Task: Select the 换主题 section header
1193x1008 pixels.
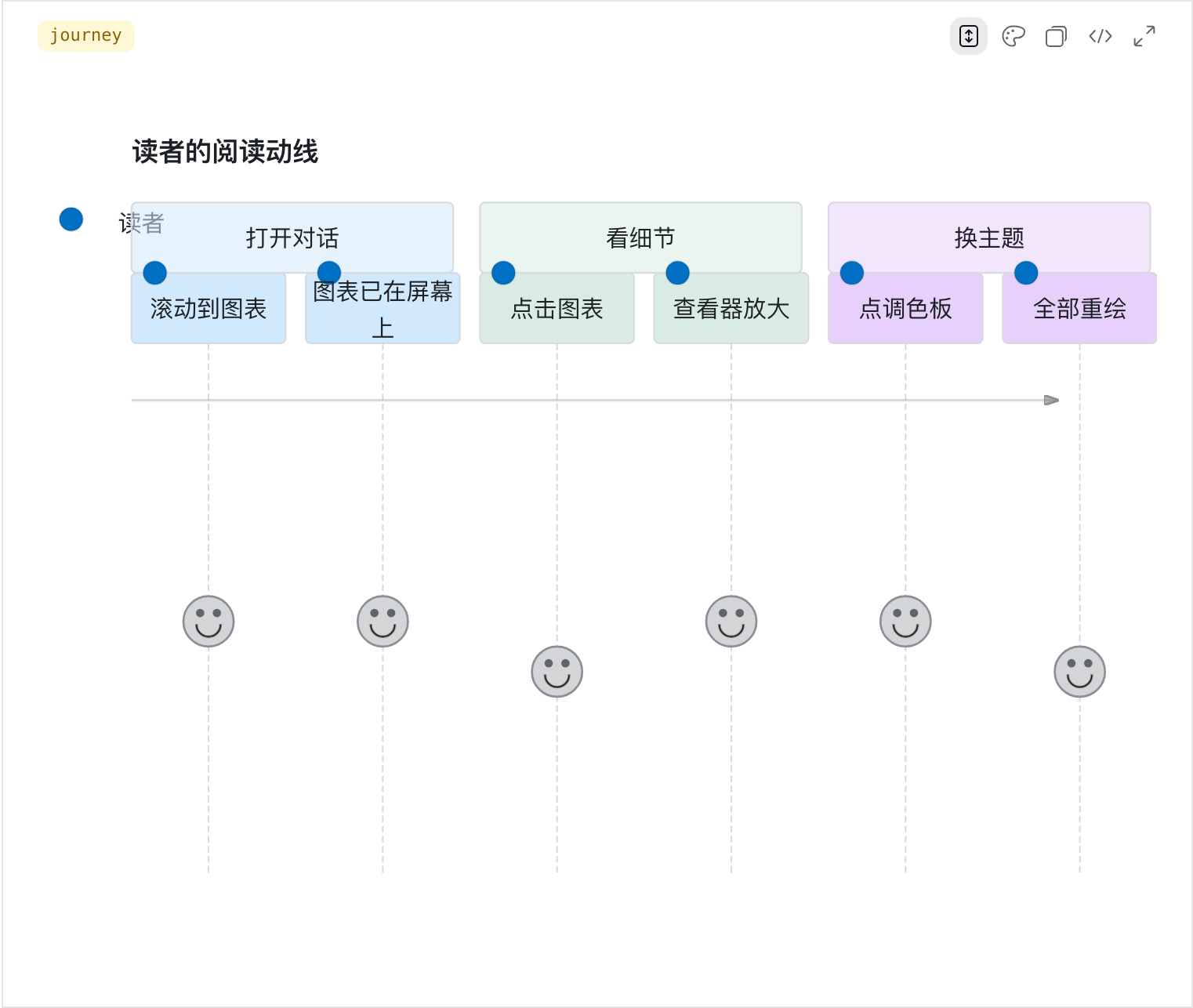Action: pyautogui.click(x=989, y=237)
